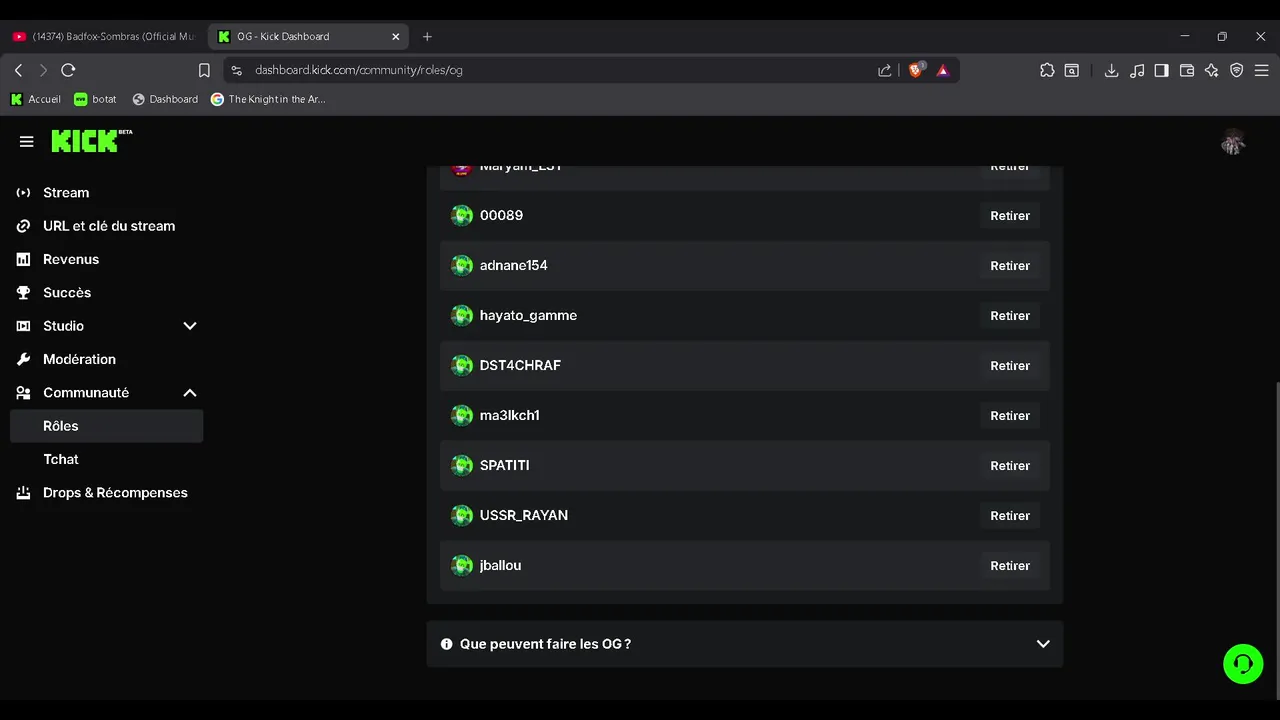This screenshot has height=720, width=1280.
Task: Expand "Que peuvent faire les OG ?"
Action: (x=744, y=644)
